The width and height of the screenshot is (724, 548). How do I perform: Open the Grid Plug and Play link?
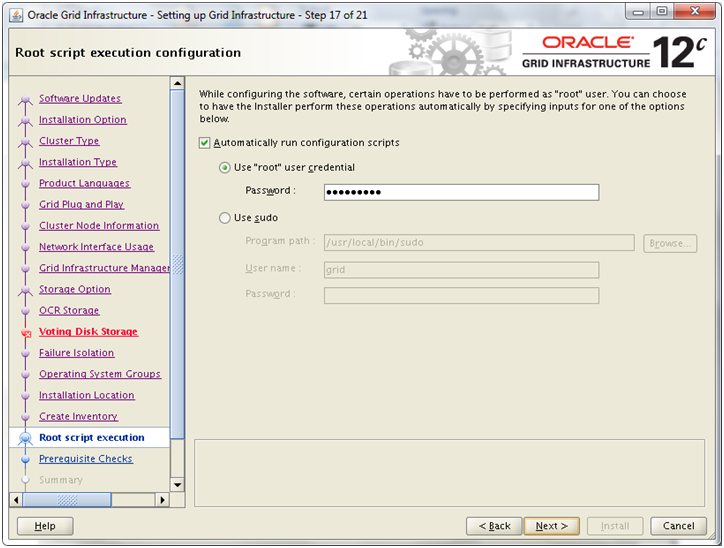[81, 205]
